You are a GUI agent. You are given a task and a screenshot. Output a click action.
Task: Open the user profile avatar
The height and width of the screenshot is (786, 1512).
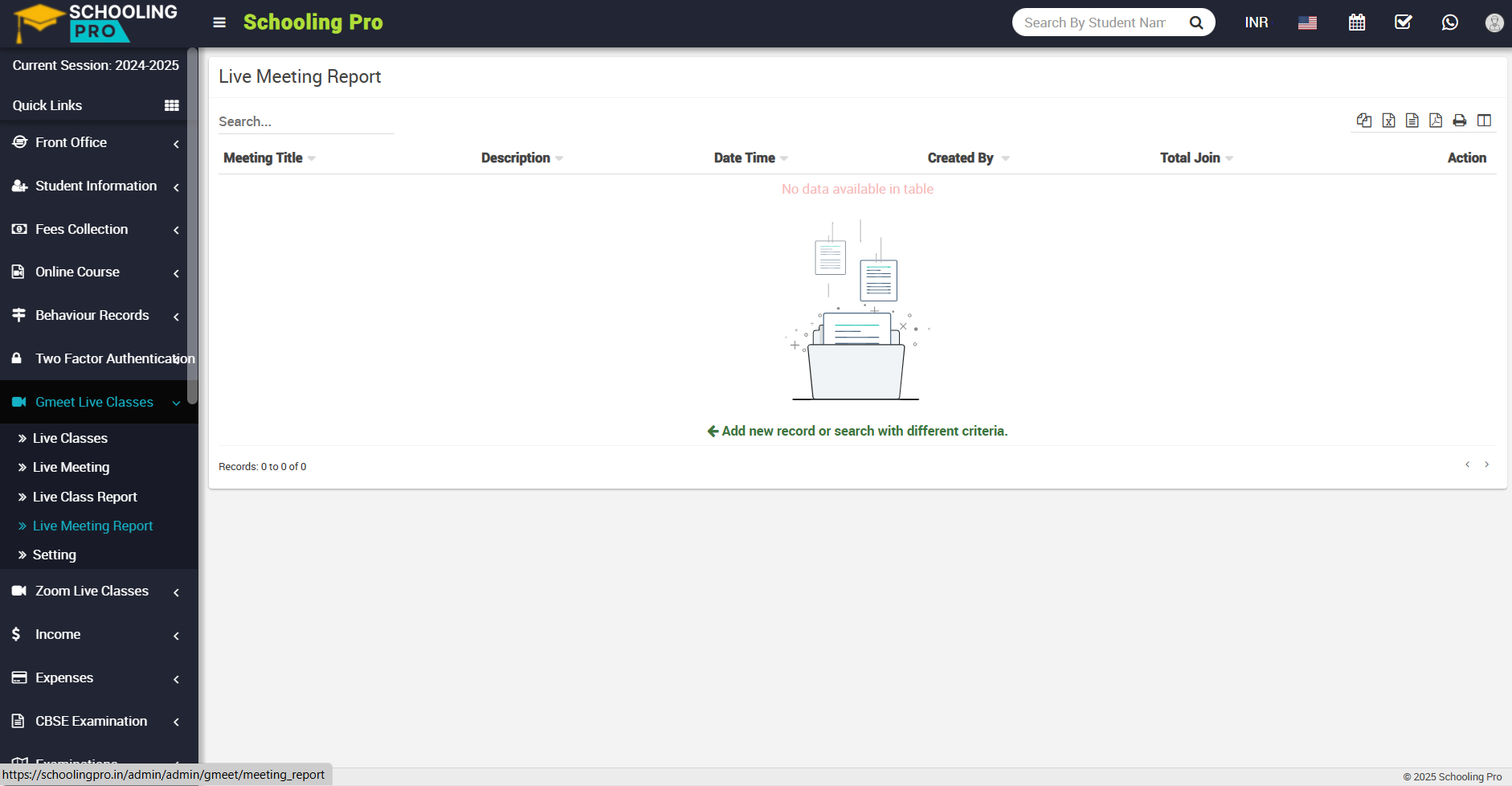point(1494,23)
